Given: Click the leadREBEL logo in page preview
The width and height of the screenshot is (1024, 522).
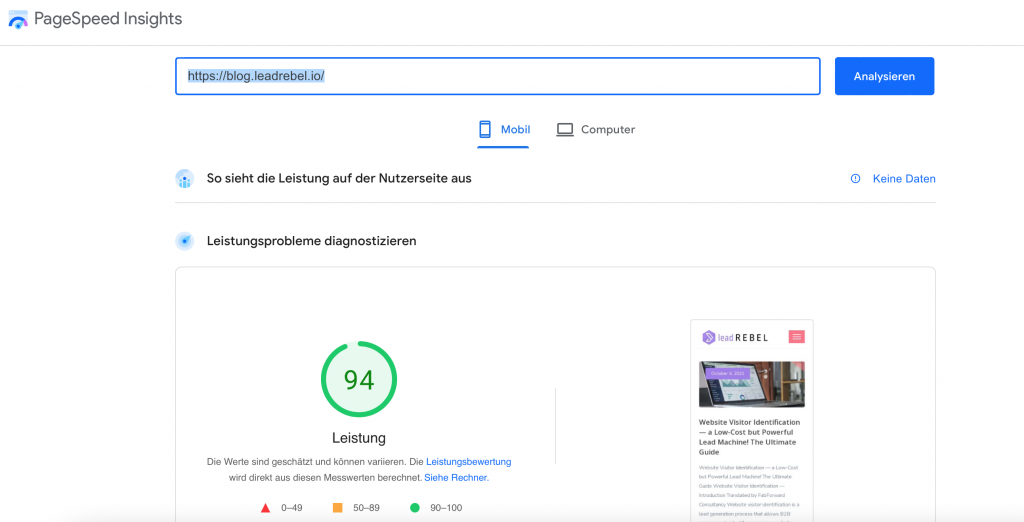Looking at the screenshot, I should (735, 337).
